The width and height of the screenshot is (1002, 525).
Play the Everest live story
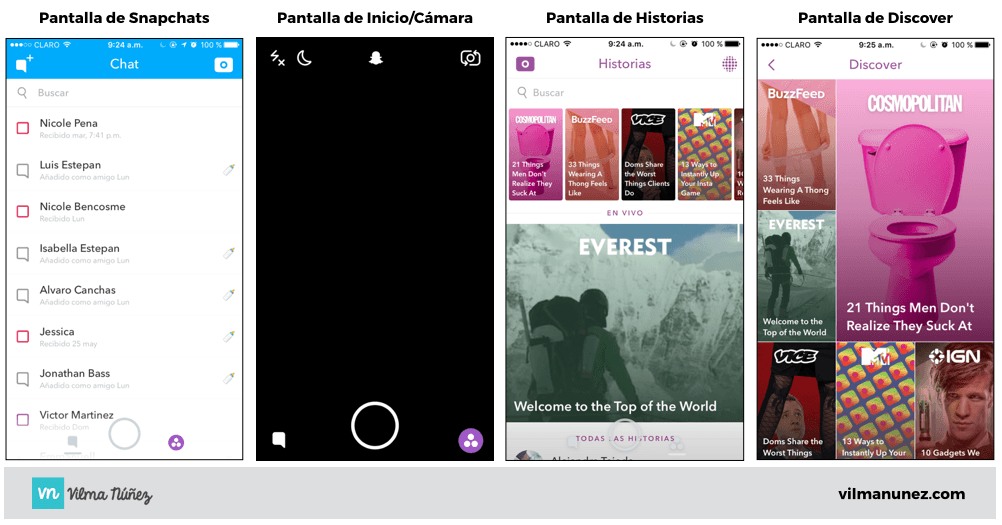click(x=624, y=323)
